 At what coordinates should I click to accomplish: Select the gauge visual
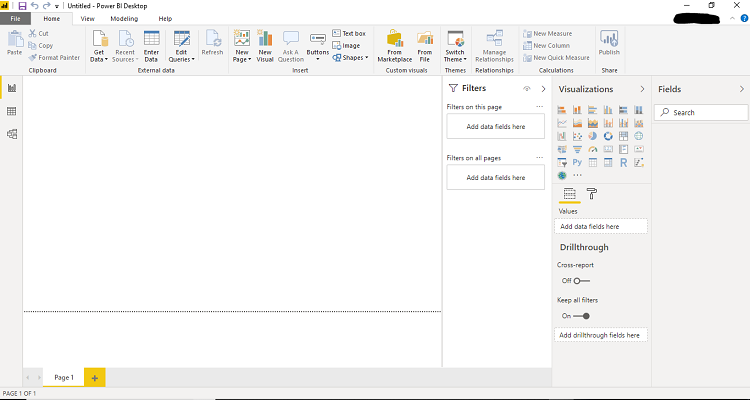click(593, 149)
